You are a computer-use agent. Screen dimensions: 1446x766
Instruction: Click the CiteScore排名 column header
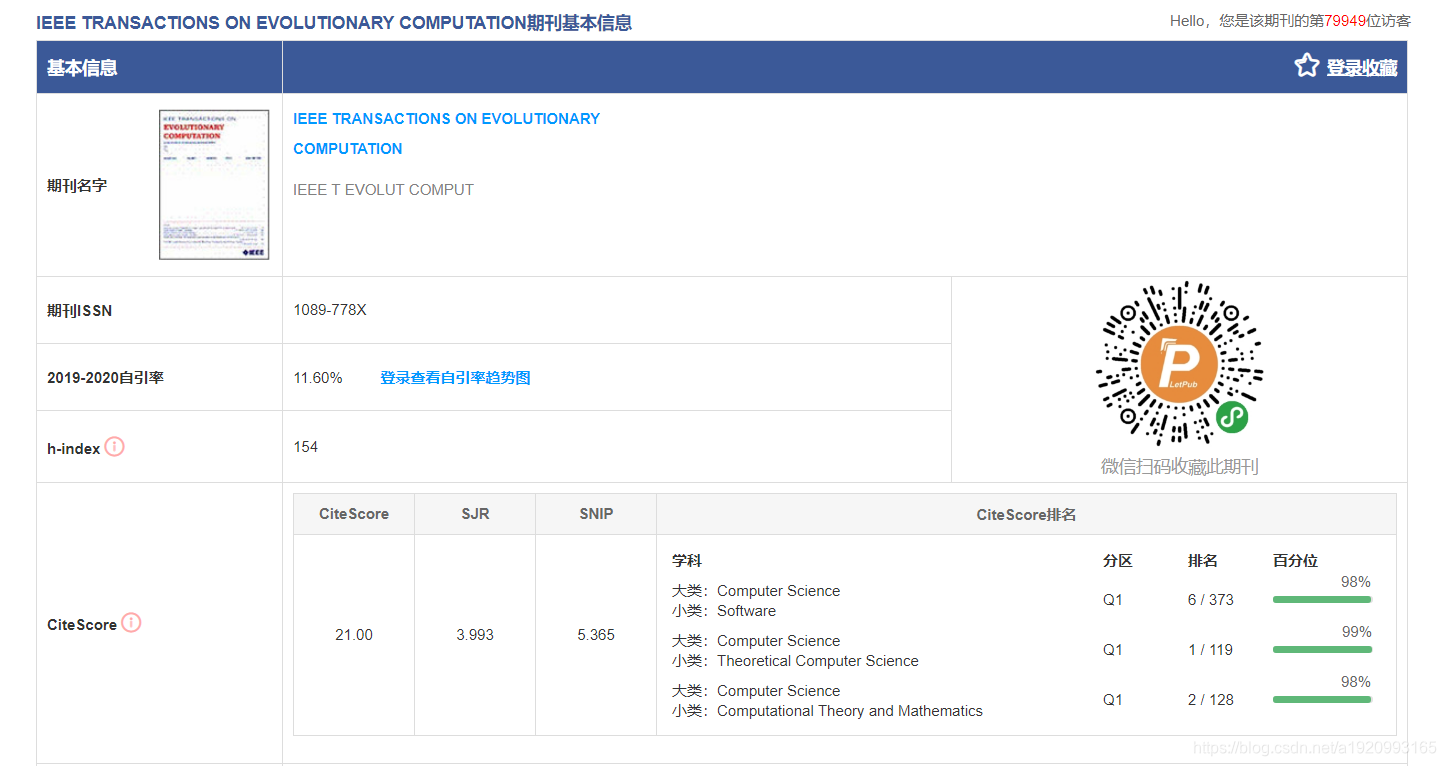point(1026,514)
